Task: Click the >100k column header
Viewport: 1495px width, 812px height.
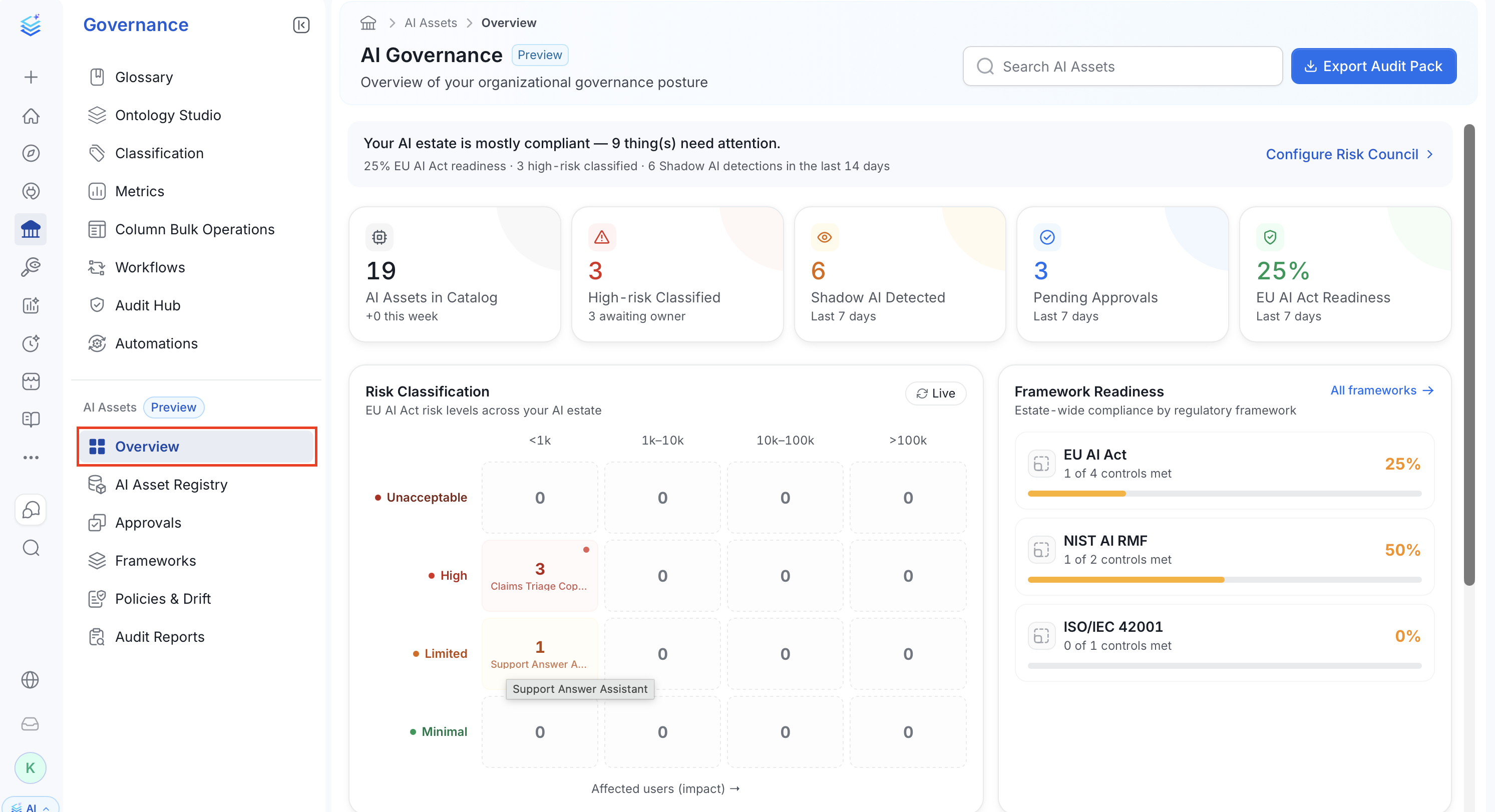Action: [908, 440]
